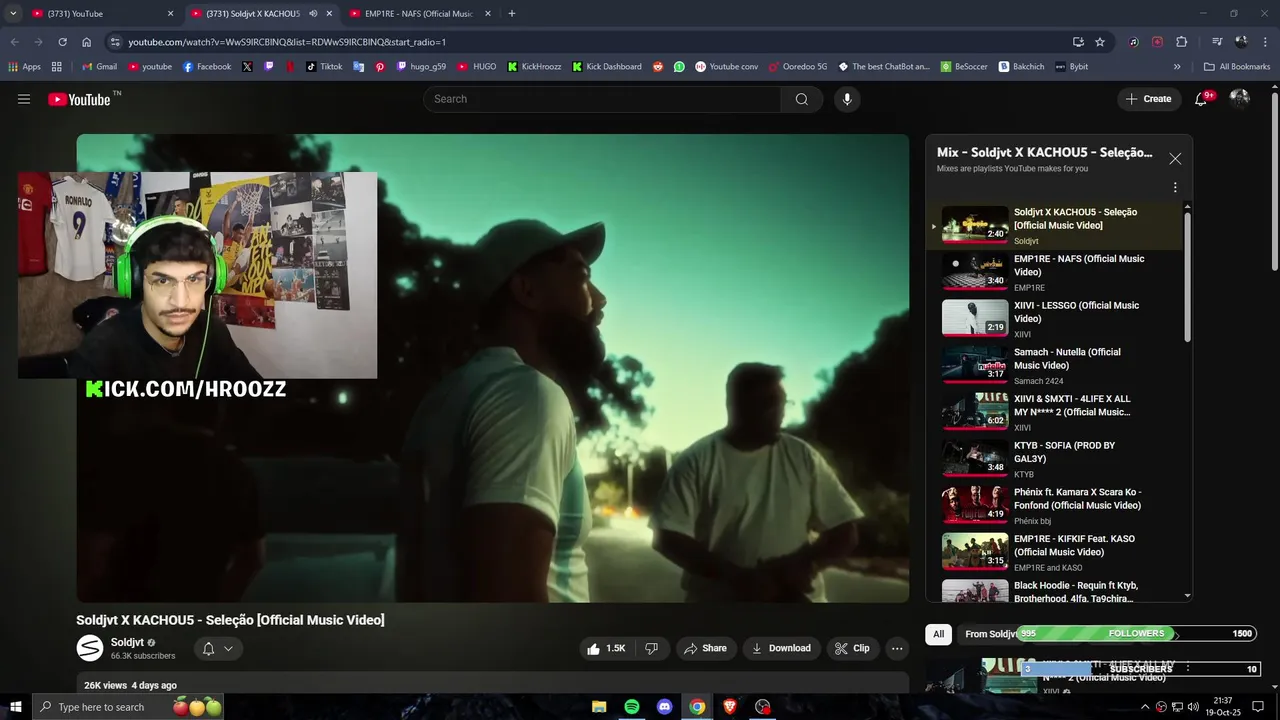1280x720 pixels.
Task: Play XIIVI & SMXTI - 4LIFE thumbnail
Action: (x=975, y=411)
